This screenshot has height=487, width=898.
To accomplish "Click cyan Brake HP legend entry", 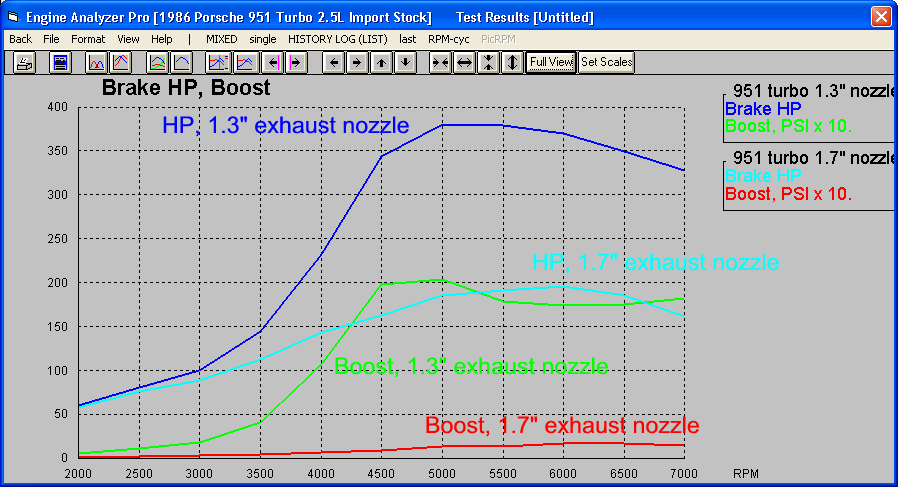I will (763, 175).
